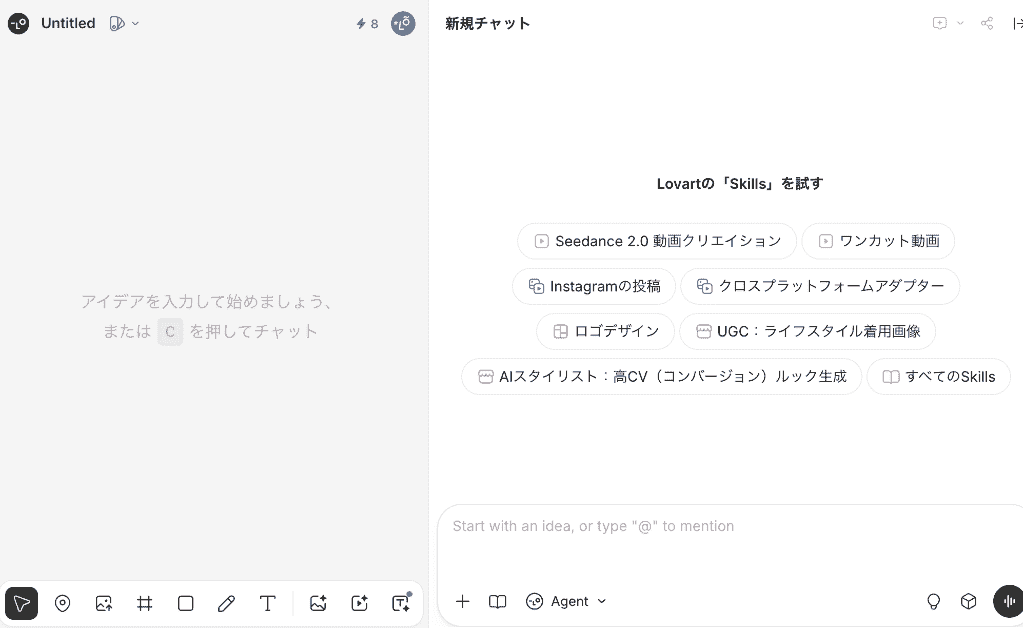This screenshot has height=628, width=1023.
Task: Focus the Start with an idea input
Action: [731, 526]
